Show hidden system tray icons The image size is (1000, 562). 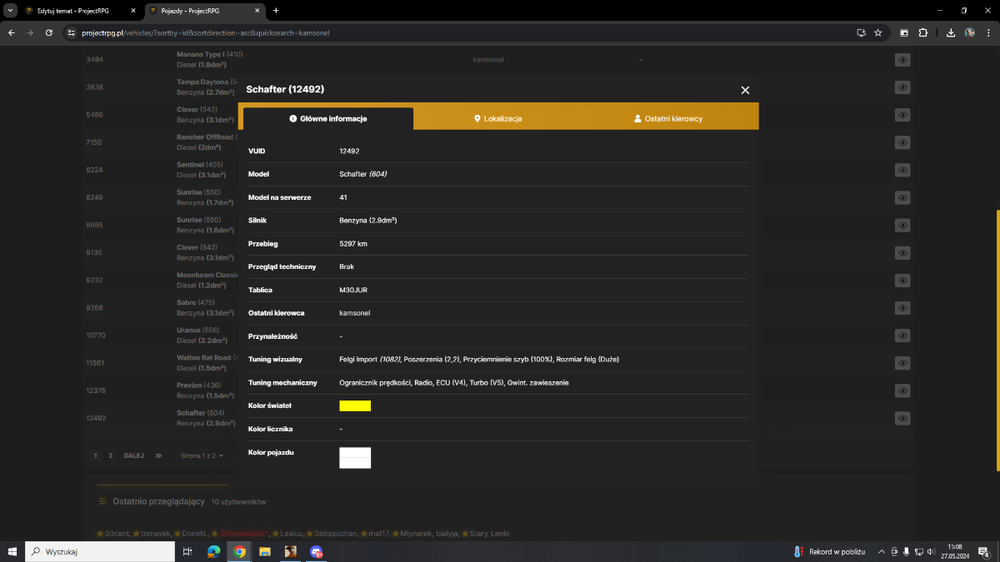pyautogui.click(x=881, y=552)
